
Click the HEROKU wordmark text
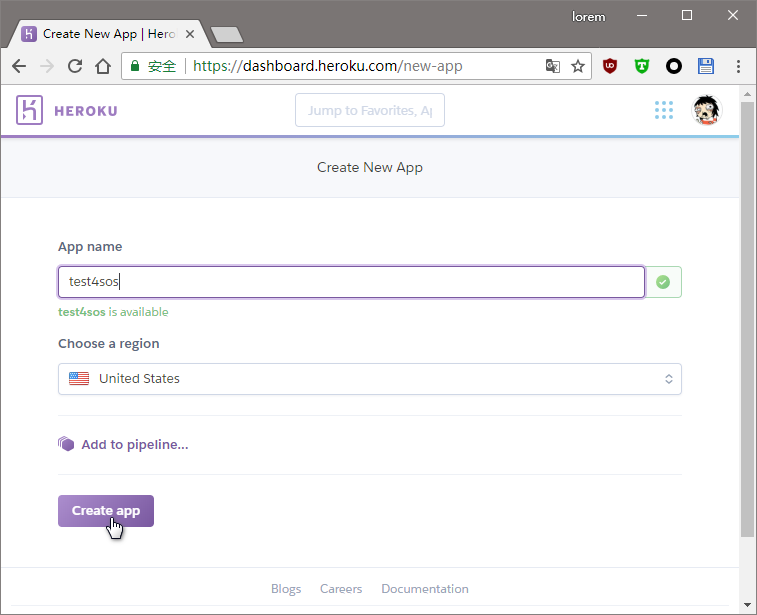(x=86, y=111)
